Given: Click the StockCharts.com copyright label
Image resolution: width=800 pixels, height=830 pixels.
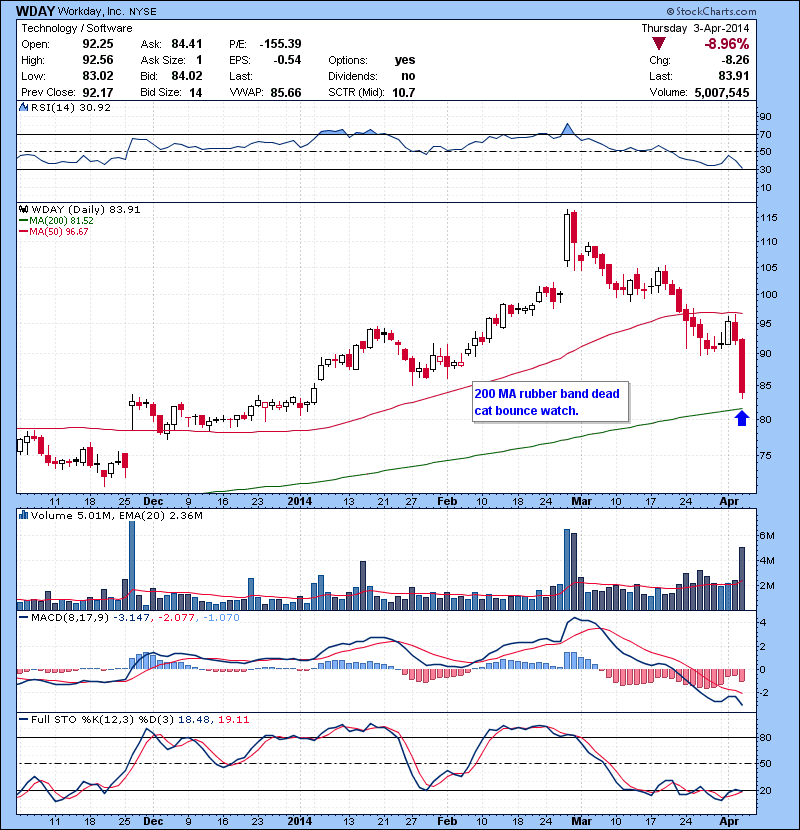Looking at the screenshot, I should pyautogui.click(x=711, y=11).
